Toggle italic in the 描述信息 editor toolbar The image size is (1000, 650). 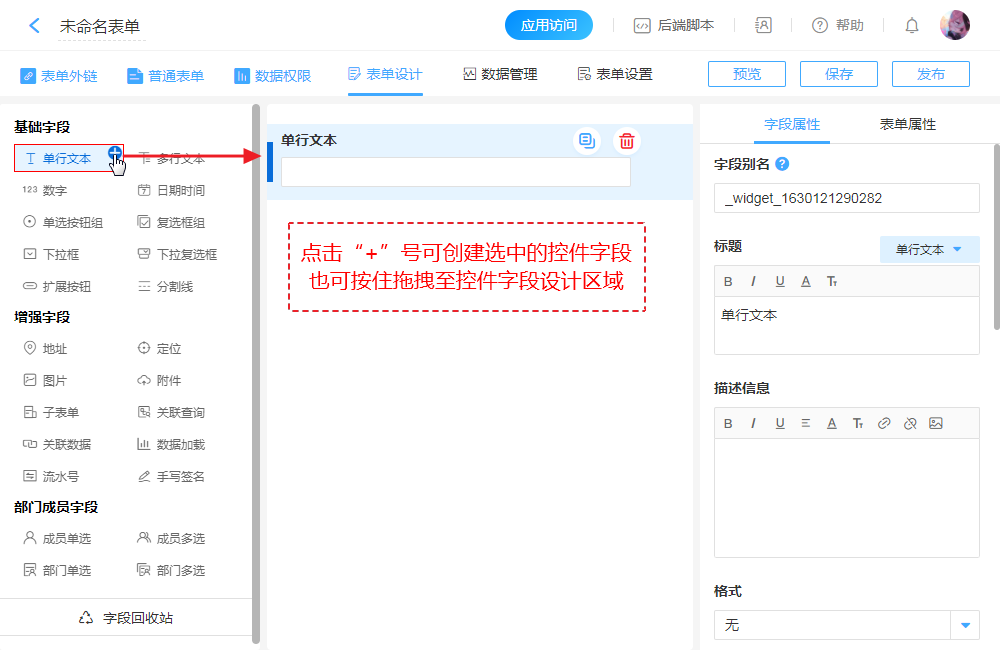click(x=754, y=423)
